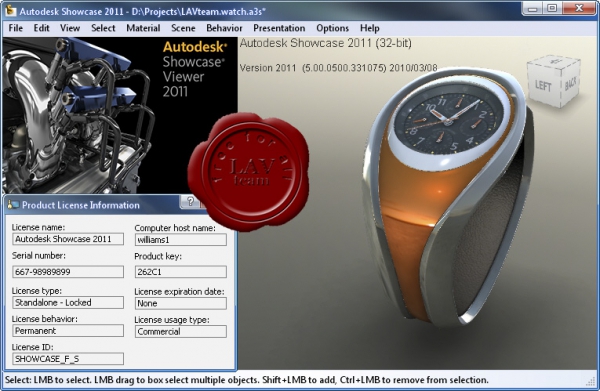Click the License name field
The width and height of the screenshot is (600, 391).
pyautogui.click(x=68, y=239)
